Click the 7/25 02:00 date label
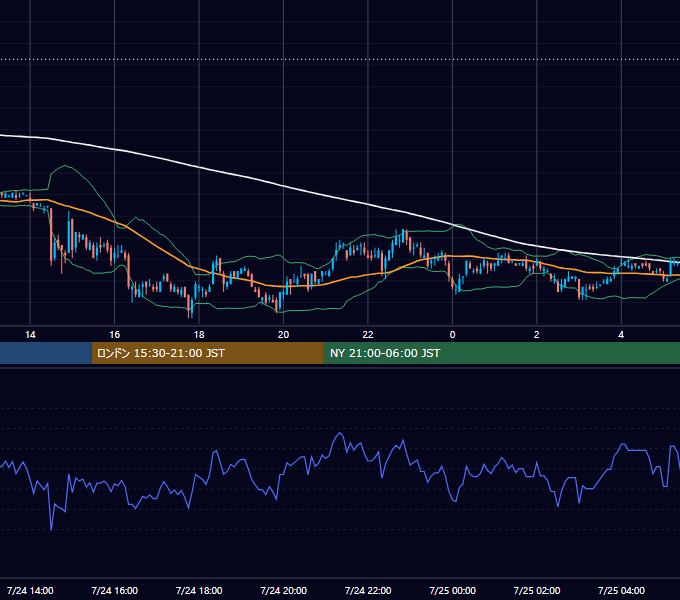Screen dimensions: 680x600 point(536,590)
